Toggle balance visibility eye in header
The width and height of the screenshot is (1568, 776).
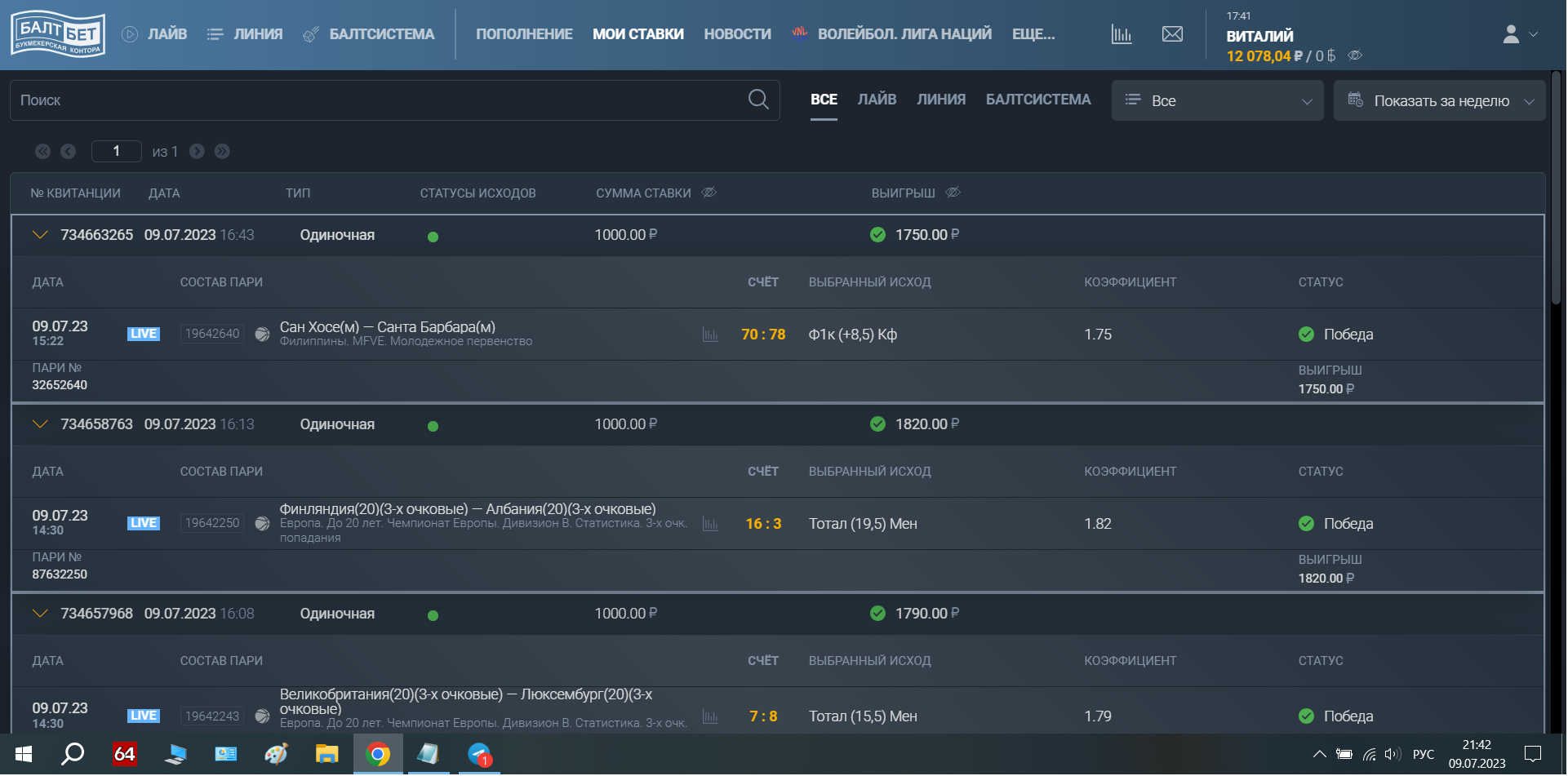[x=1355, y=55]
